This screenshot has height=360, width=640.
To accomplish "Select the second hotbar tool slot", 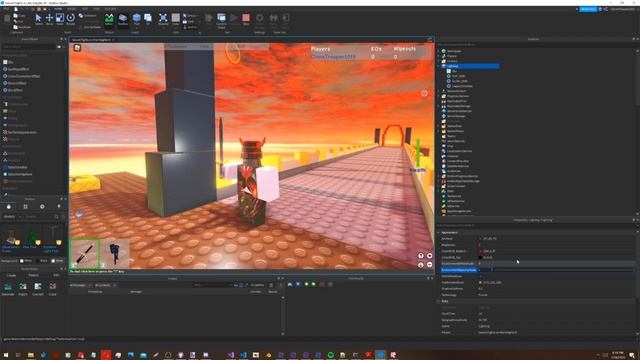I will (x=115, y=253).
